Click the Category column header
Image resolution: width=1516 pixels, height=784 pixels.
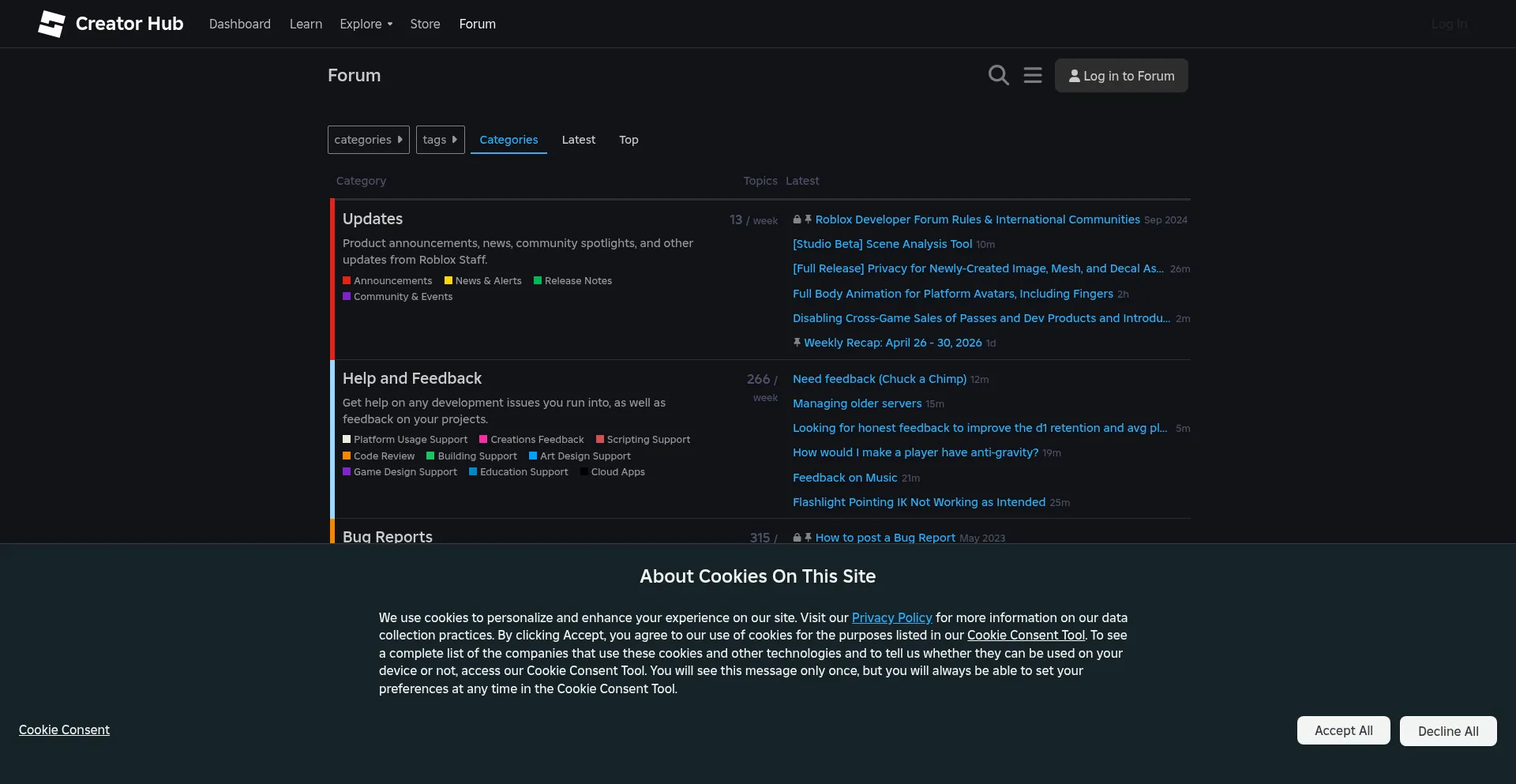coord(361,181)
